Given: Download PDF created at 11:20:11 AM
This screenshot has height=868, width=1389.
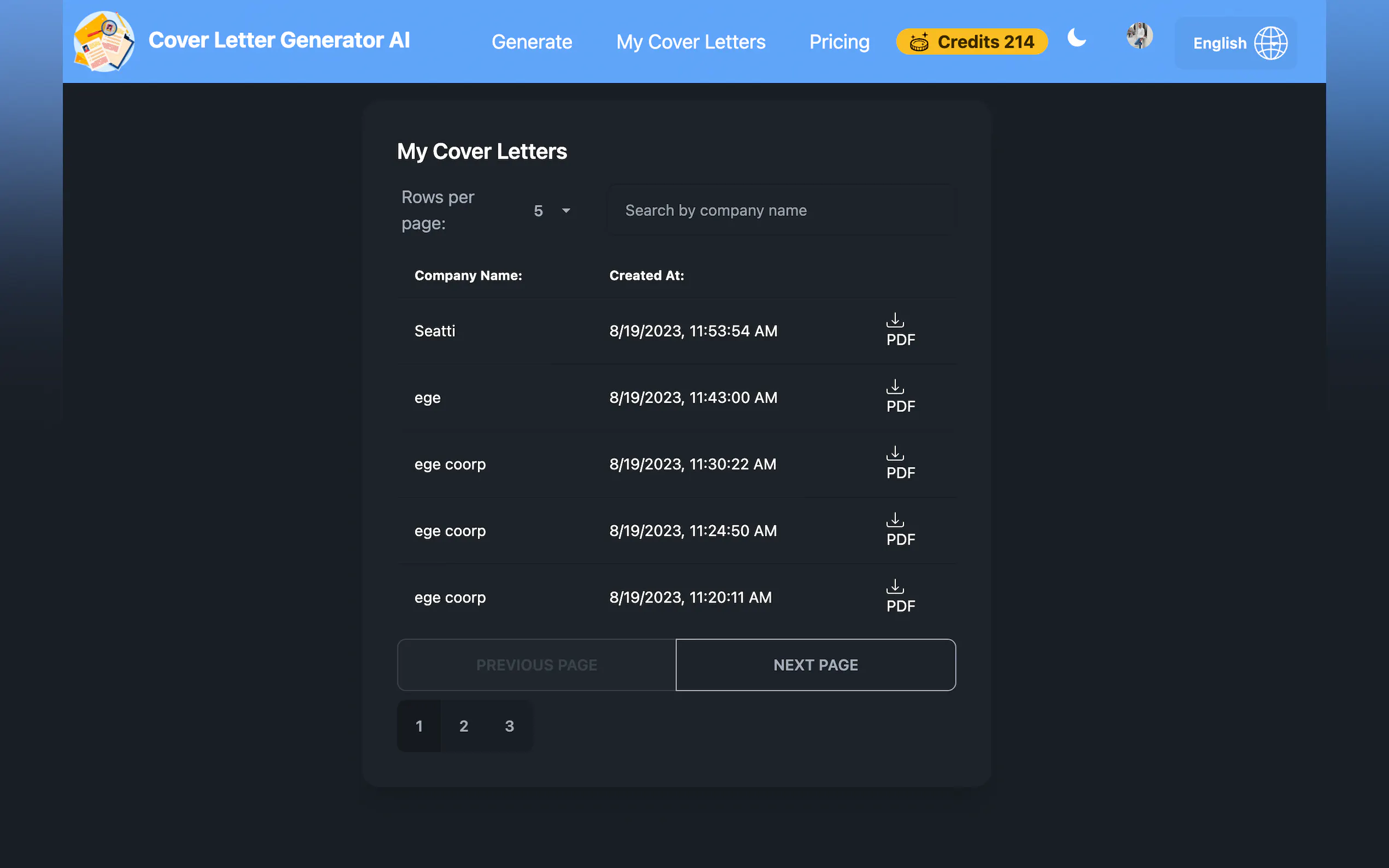Looking at the screenshot, I should point(899,596).
